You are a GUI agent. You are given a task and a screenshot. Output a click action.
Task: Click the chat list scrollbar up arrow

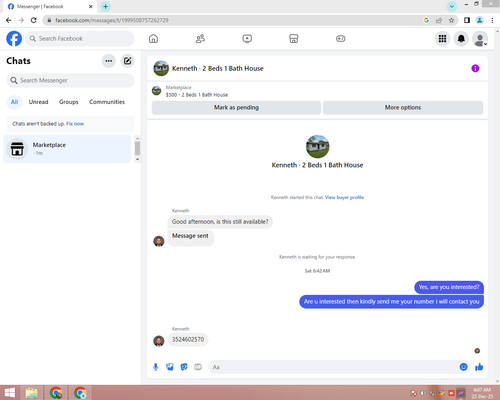pos(137,138)
